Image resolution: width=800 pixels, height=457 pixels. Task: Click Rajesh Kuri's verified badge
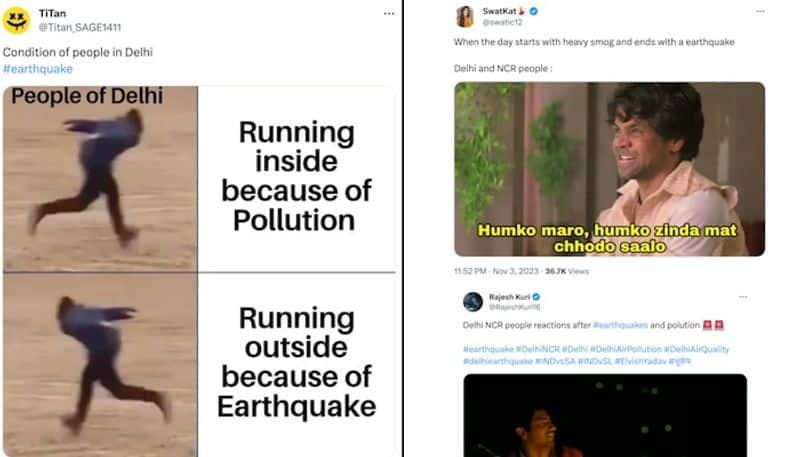(536, 297)
